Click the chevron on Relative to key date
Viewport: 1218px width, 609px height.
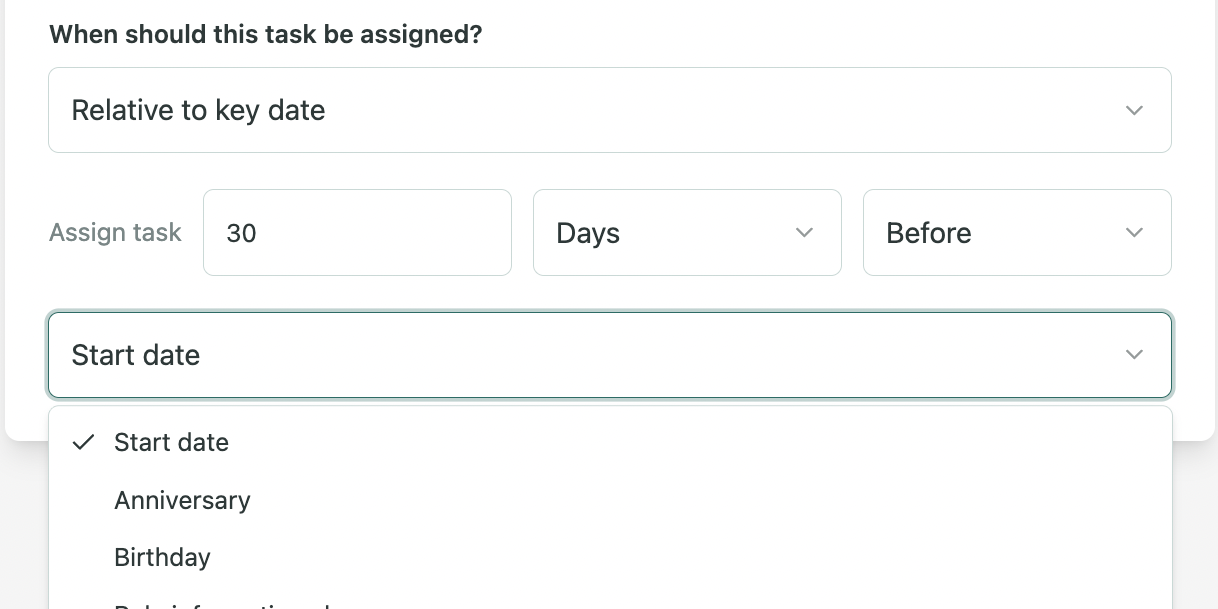(x=1134, y=110)
